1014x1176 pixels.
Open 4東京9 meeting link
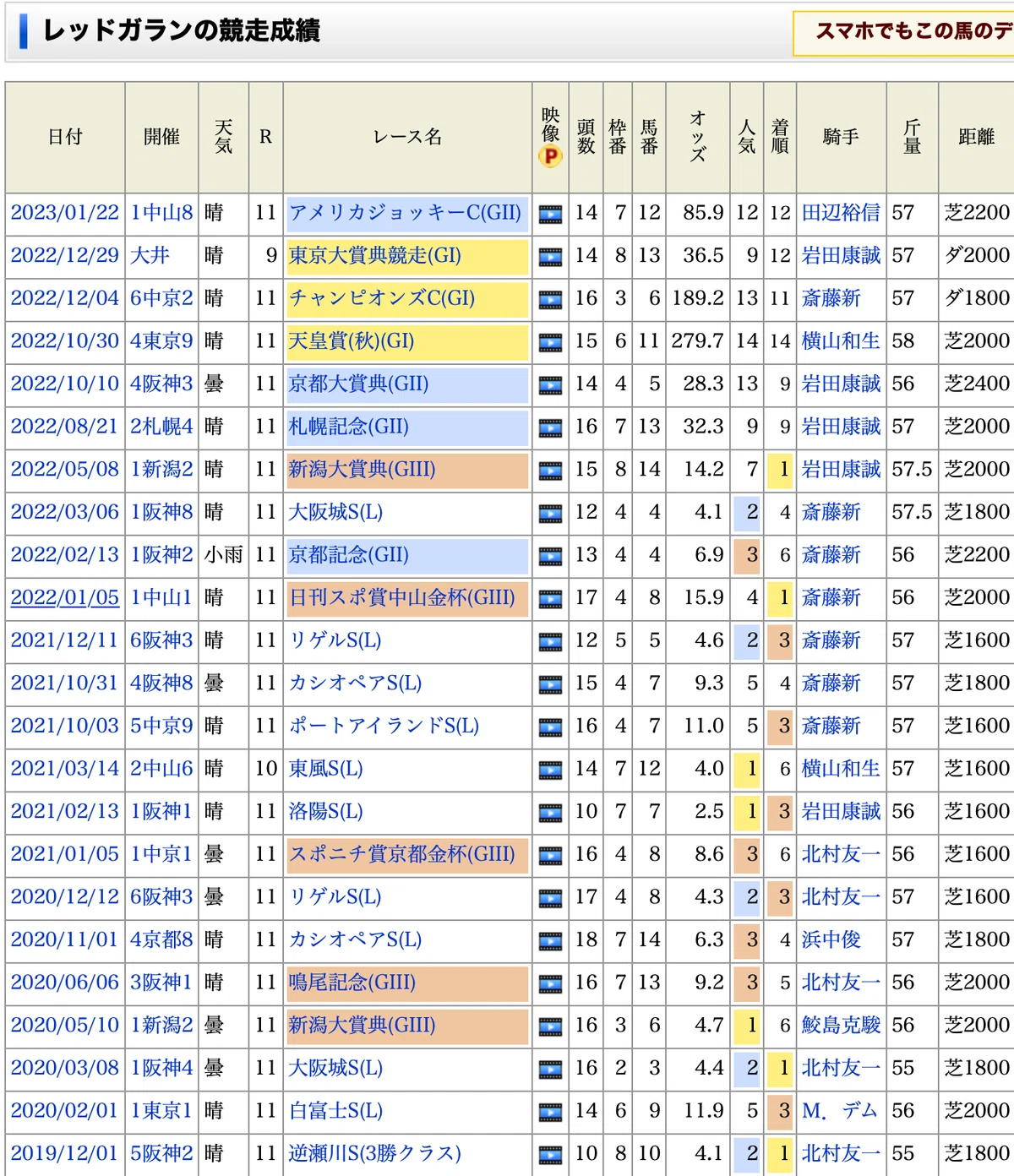(x=161, y=340)
